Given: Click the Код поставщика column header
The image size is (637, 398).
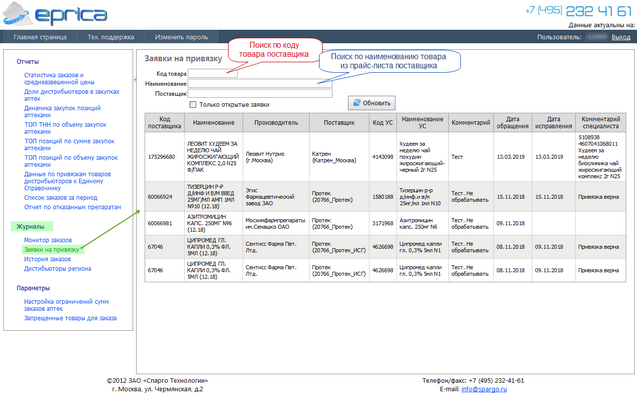Looking at the screenshot, I should pos(165,123).
